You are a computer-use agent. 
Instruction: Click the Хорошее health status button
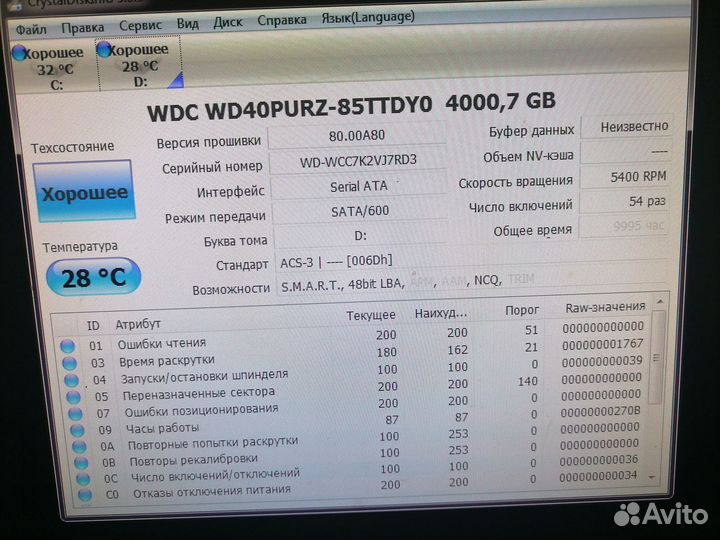[84, 191]
